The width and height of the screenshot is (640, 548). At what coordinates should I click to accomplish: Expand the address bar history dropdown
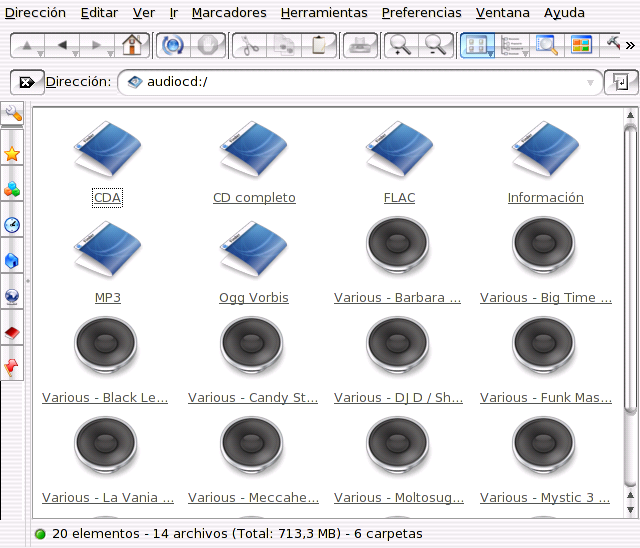[x=590, y=83]
